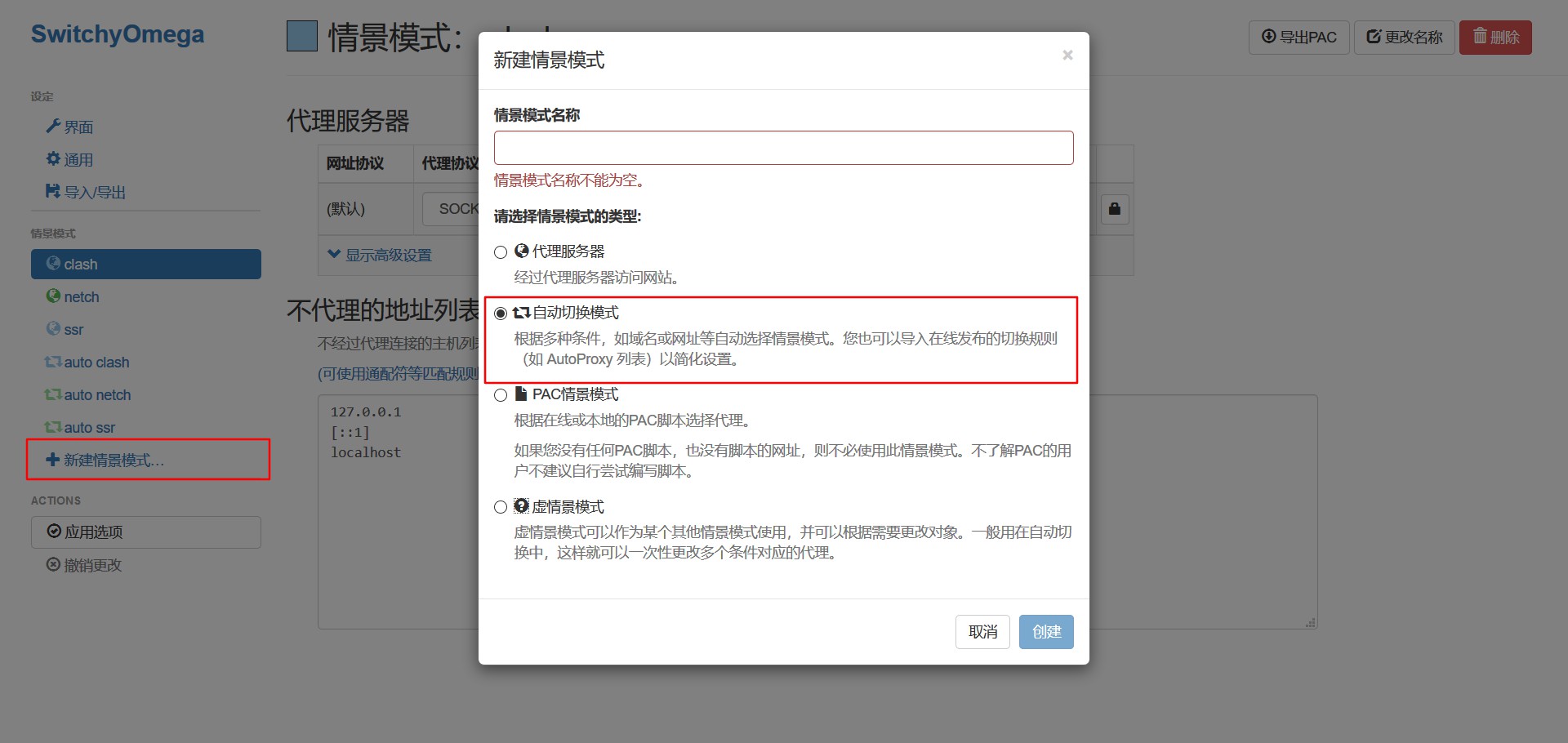
Task: Click the trash icon in 删除
Action: pyautogui.click(x=1480, y=36)
